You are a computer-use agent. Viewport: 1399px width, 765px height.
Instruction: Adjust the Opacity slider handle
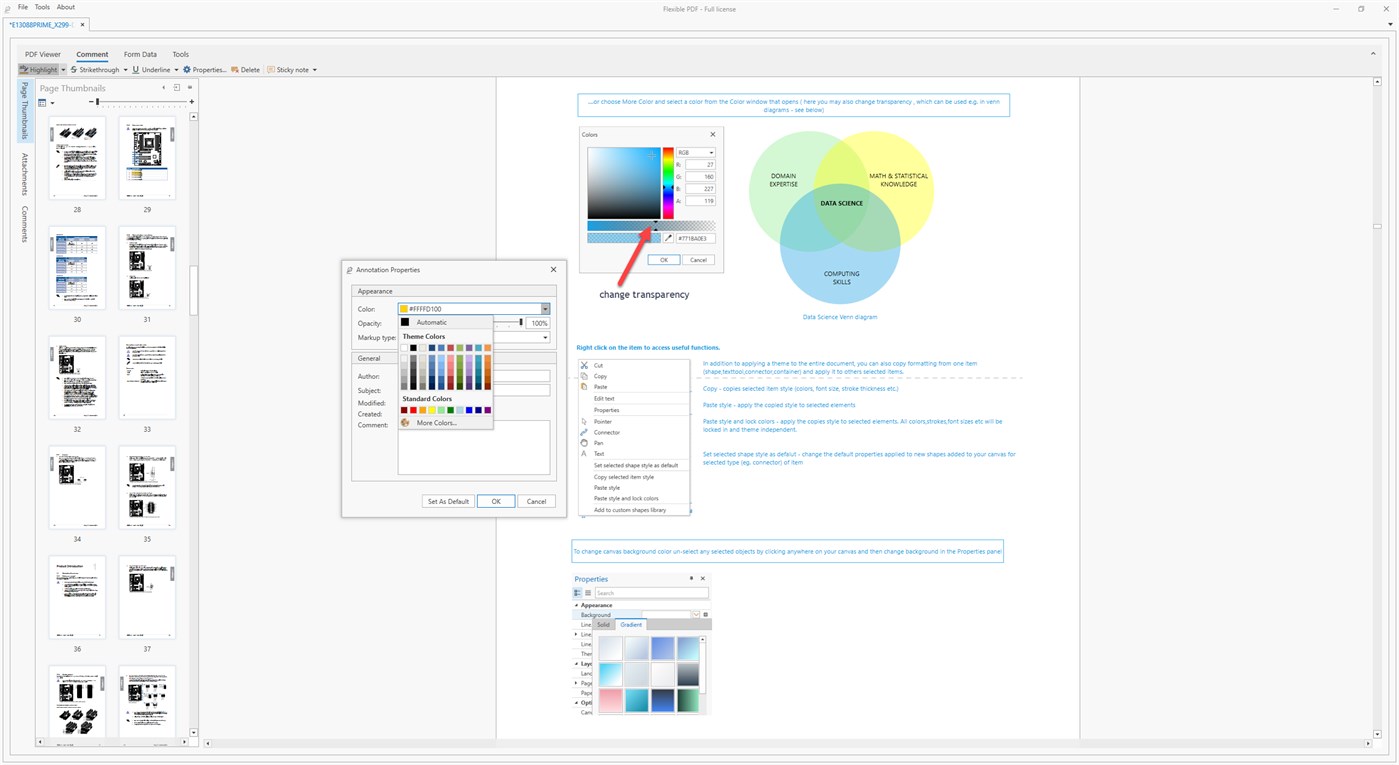pos(521,323)
